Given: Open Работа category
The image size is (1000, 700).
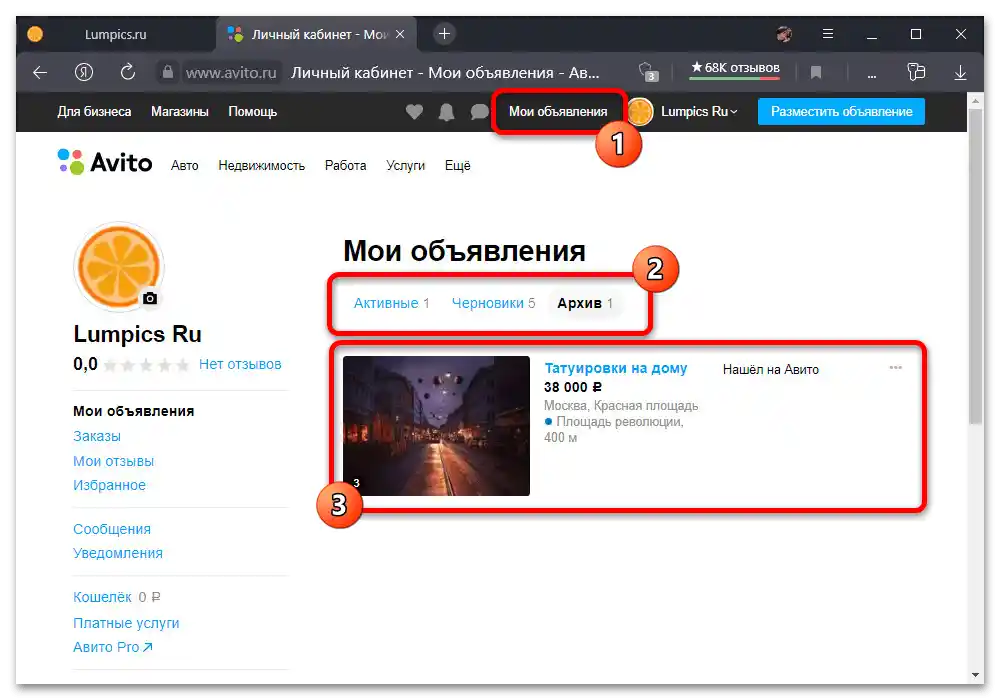Looking at the screenshot, I should pyautogui.click(x=346, y=166).
